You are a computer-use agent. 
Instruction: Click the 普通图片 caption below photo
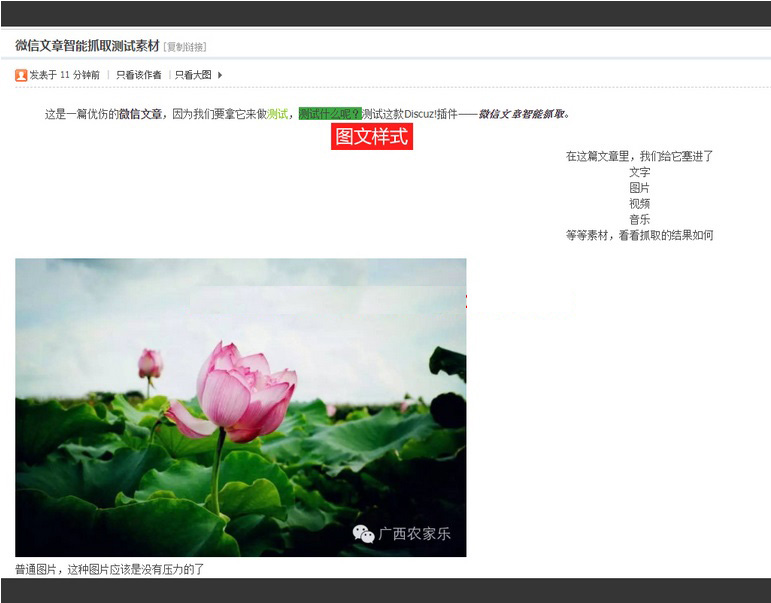[109, 569]
